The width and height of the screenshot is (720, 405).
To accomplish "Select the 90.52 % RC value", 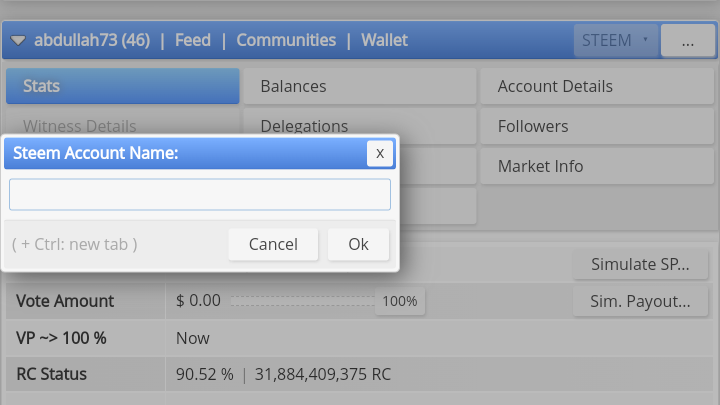I will pyautogui.click(x=205, y=374).
